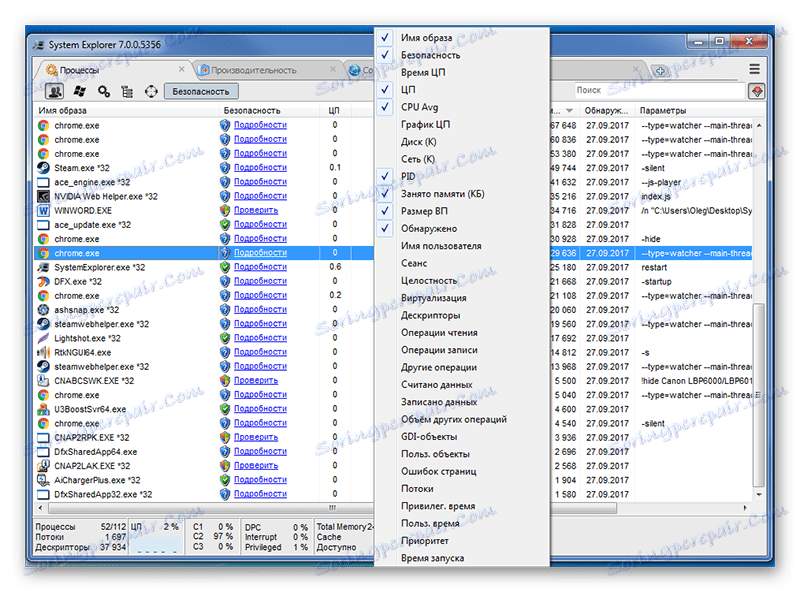This screenshot has height=592, width=800.
Task: Click the horizontal scrollbar thumb
Action: pos(332,508)
